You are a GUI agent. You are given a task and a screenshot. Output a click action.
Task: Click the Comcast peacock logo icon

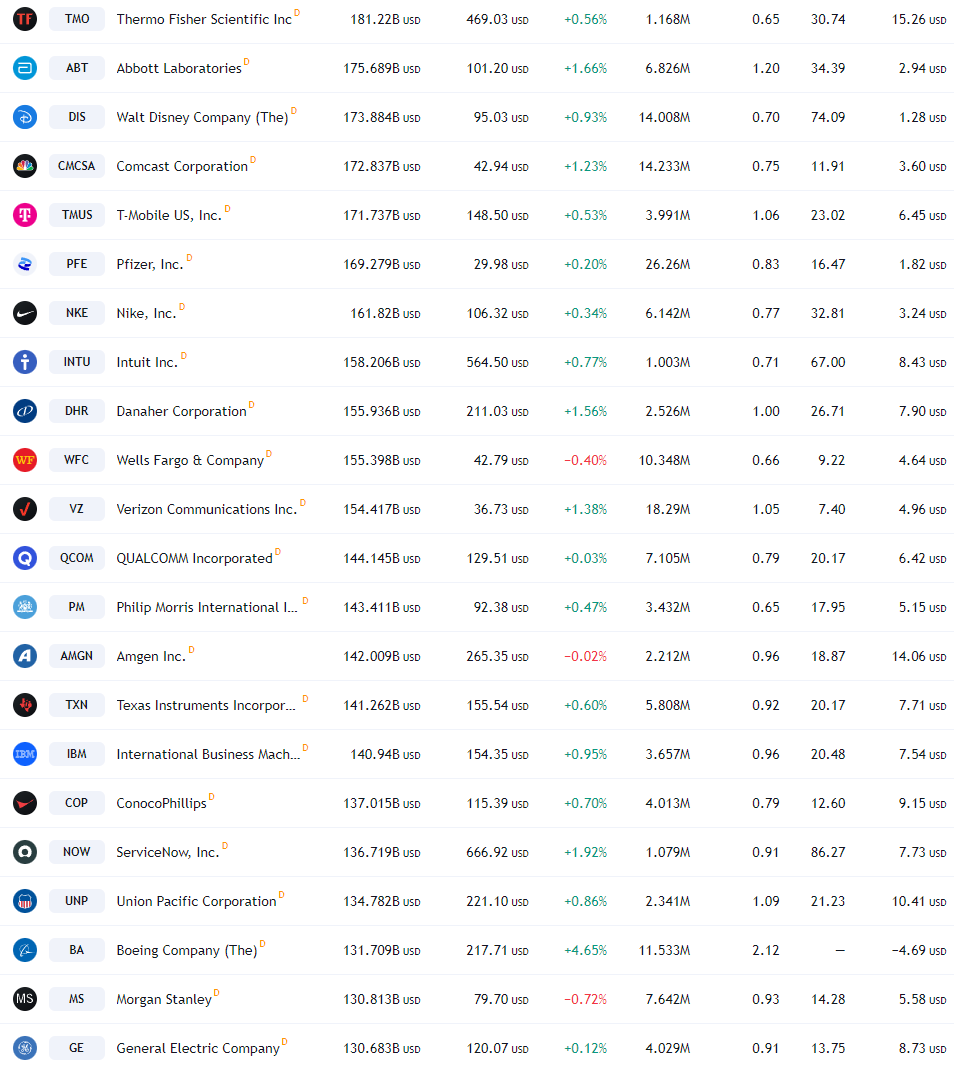pyautogui.click(x=25, y=166)
